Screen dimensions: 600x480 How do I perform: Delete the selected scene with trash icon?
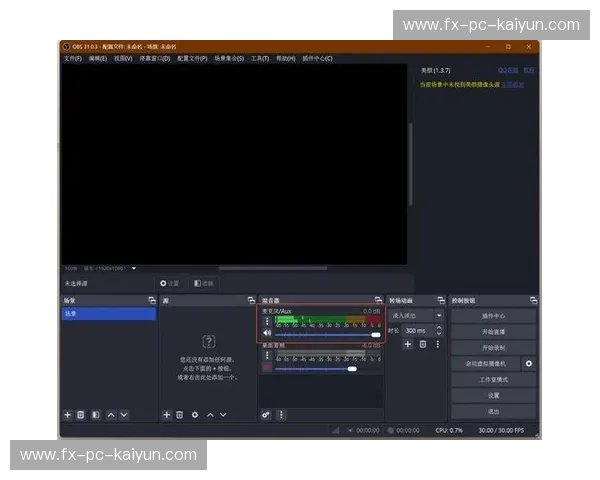[x=81, y=414]
